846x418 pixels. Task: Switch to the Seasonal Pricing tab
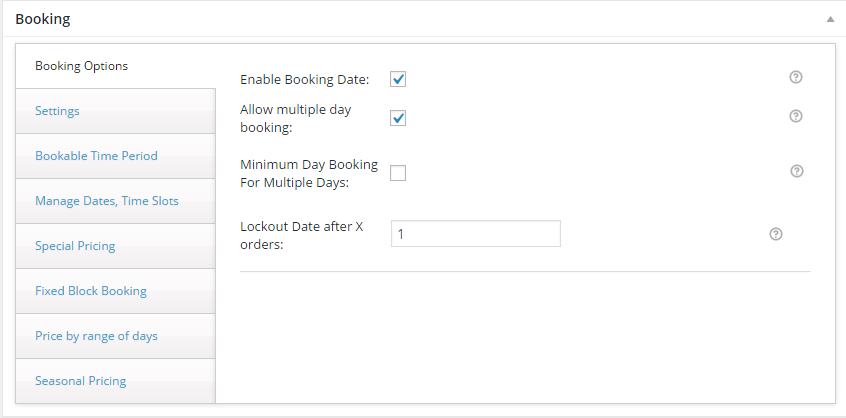115,381
